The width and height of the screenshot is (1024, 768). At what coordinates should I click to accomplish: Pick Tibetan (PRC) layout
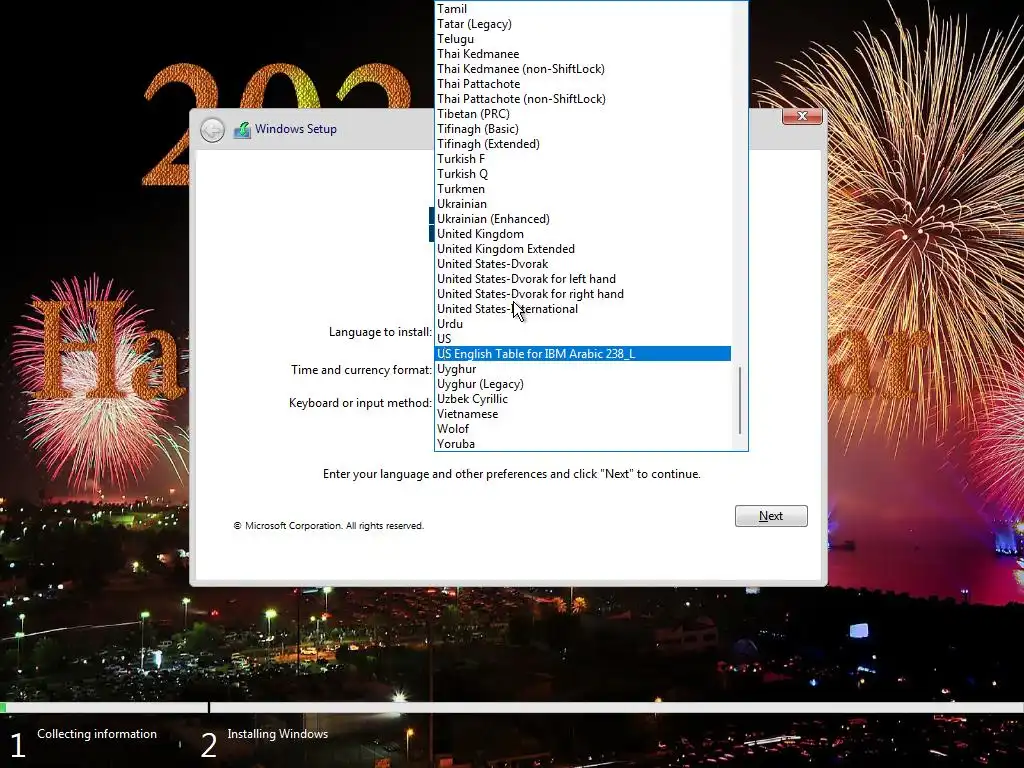click(x=583, y=114)
